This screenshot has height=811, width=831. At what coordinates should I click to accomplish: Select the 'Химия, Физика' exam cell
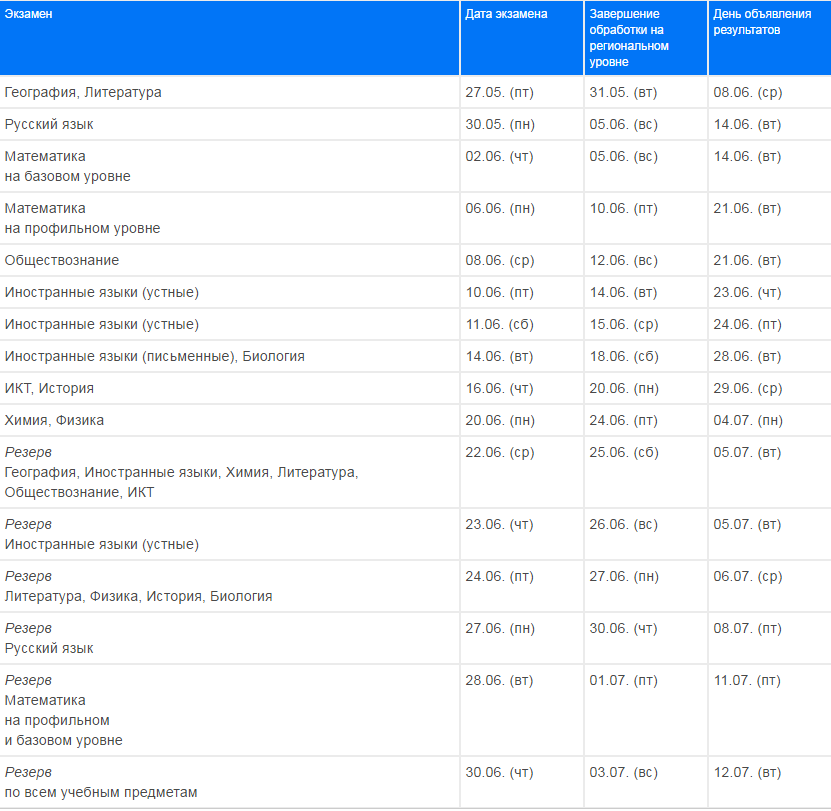(x=229, y=420)
